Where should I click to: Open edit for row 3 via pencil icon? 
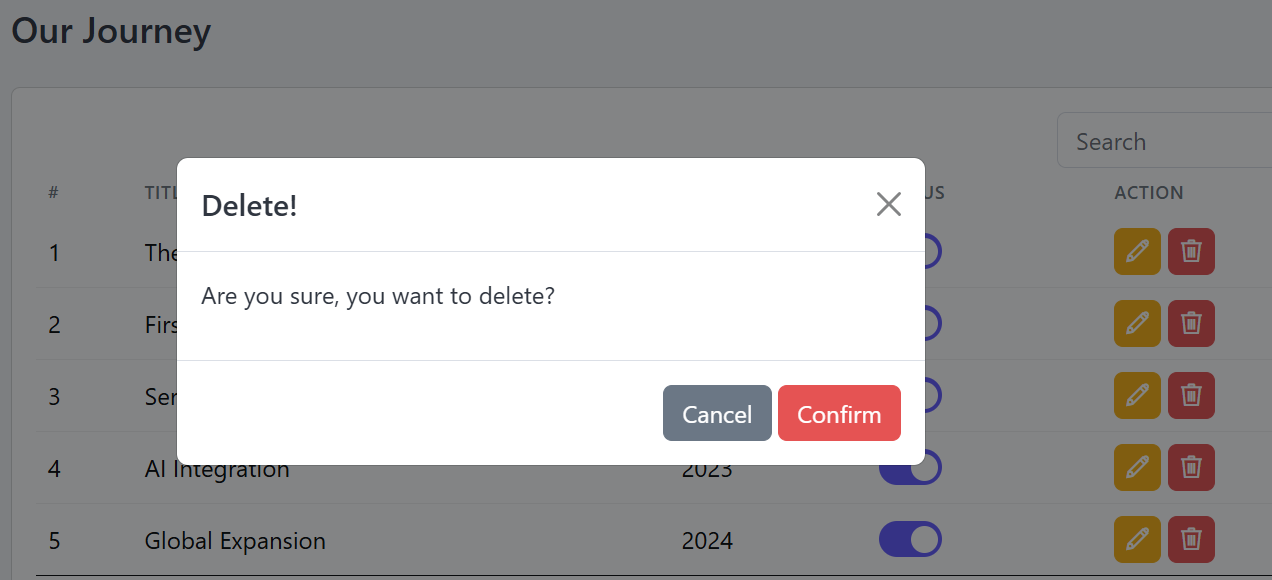click(x=1137, y=395)
